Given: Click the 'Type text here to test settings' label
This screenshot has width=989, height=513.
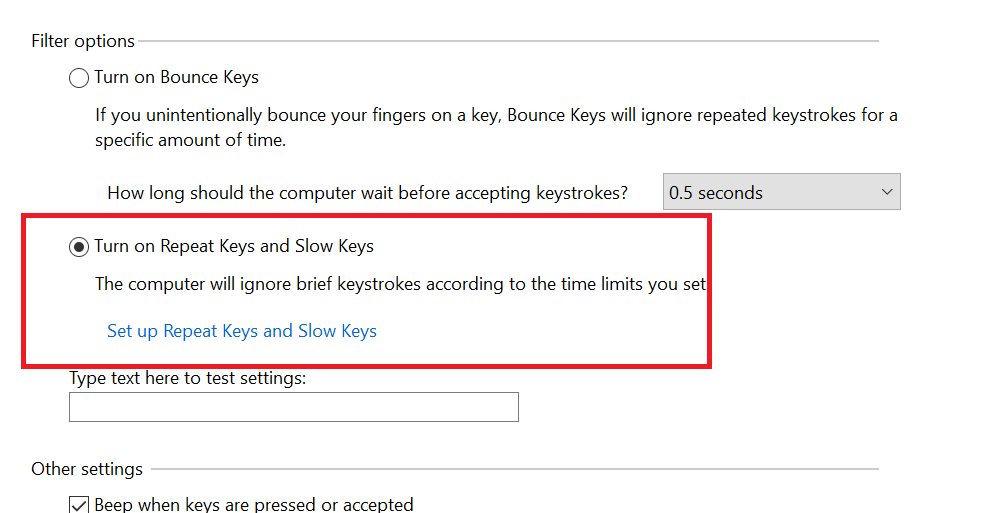Looking at the screenshot, I should point(187,378).
